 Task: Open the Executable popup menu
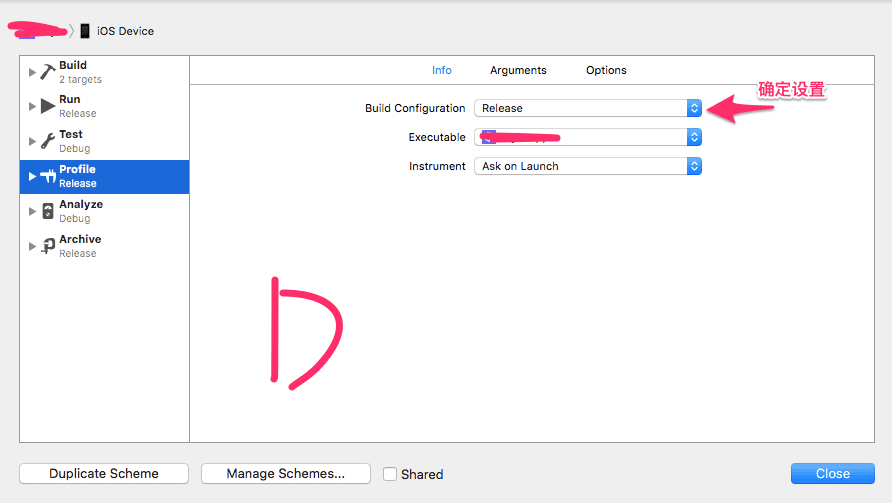[588, 137]
